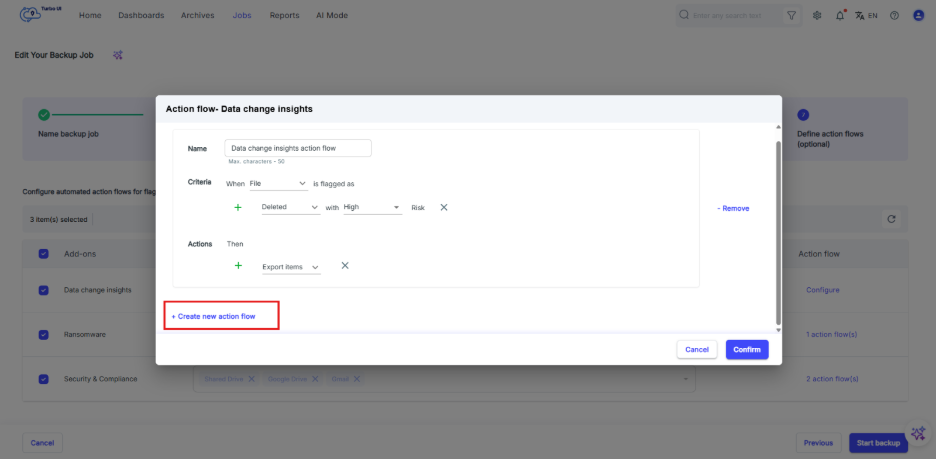Delete the Export items action row
The width and height of the screenshot is (936, 459).
pyautogui.click(x=345, y=266)
